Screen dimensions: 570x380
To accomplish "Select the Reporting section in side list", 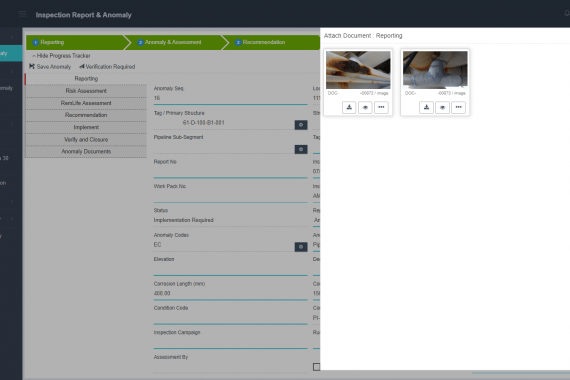I will 86,79.
